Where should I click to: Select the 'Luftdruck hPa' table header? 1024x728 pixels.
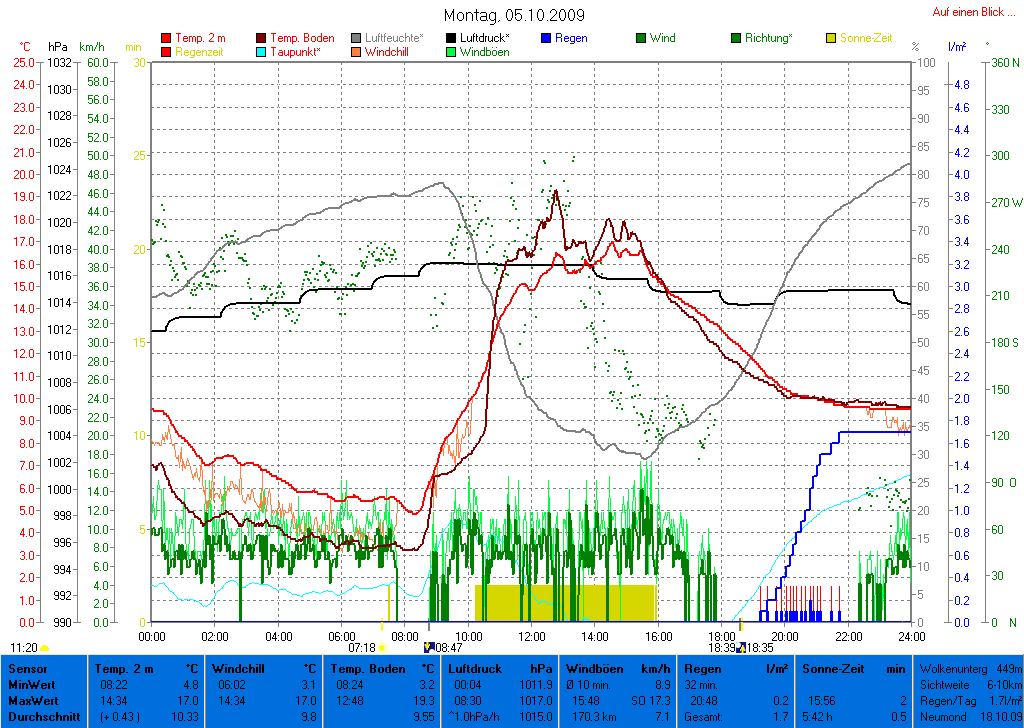click(x=500, y=668)
